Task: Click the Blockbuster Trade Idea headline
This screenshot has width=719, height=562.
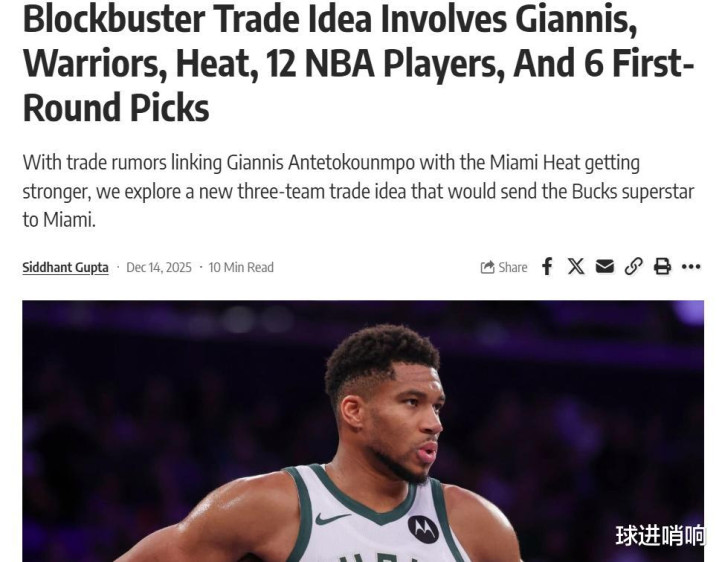Action: pos(358,63)
